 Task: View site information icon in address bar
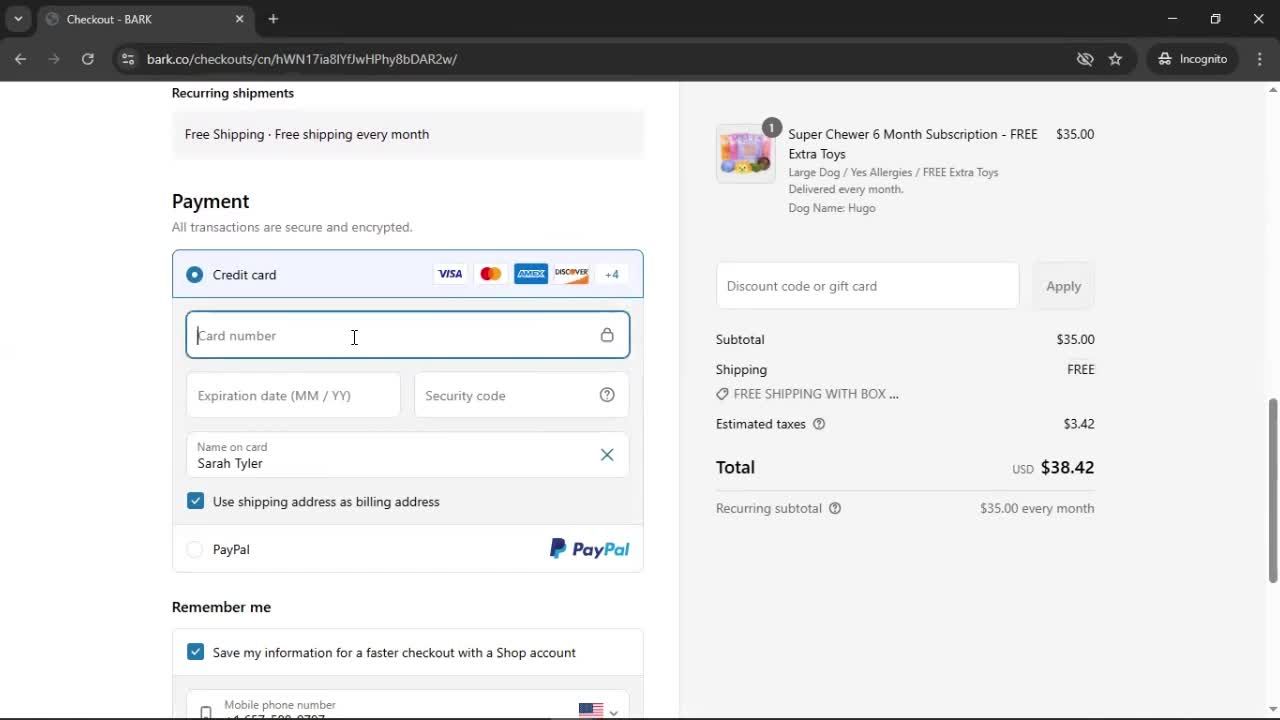(x=127, y=59)
